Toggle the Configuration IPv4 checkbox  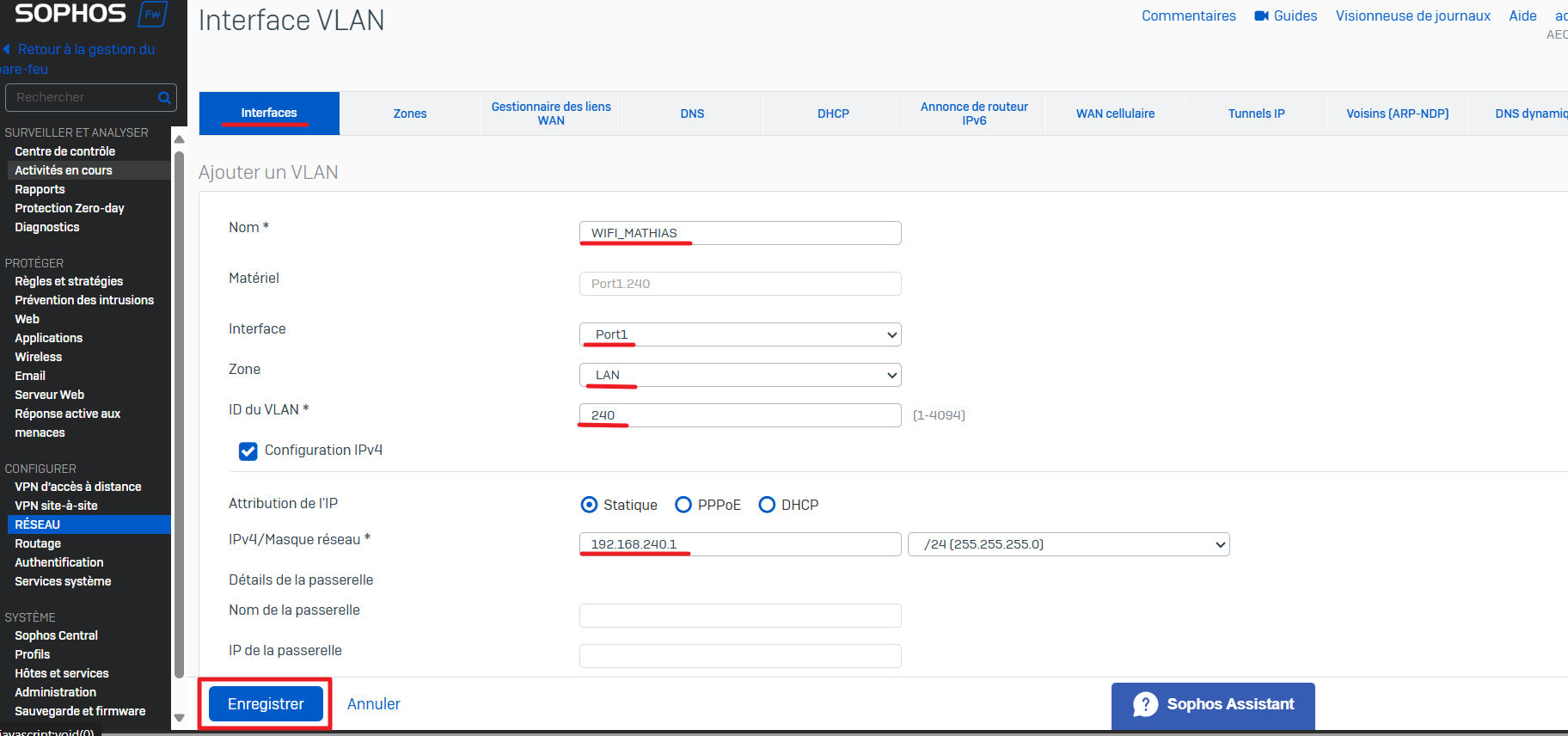pos(248,451)
